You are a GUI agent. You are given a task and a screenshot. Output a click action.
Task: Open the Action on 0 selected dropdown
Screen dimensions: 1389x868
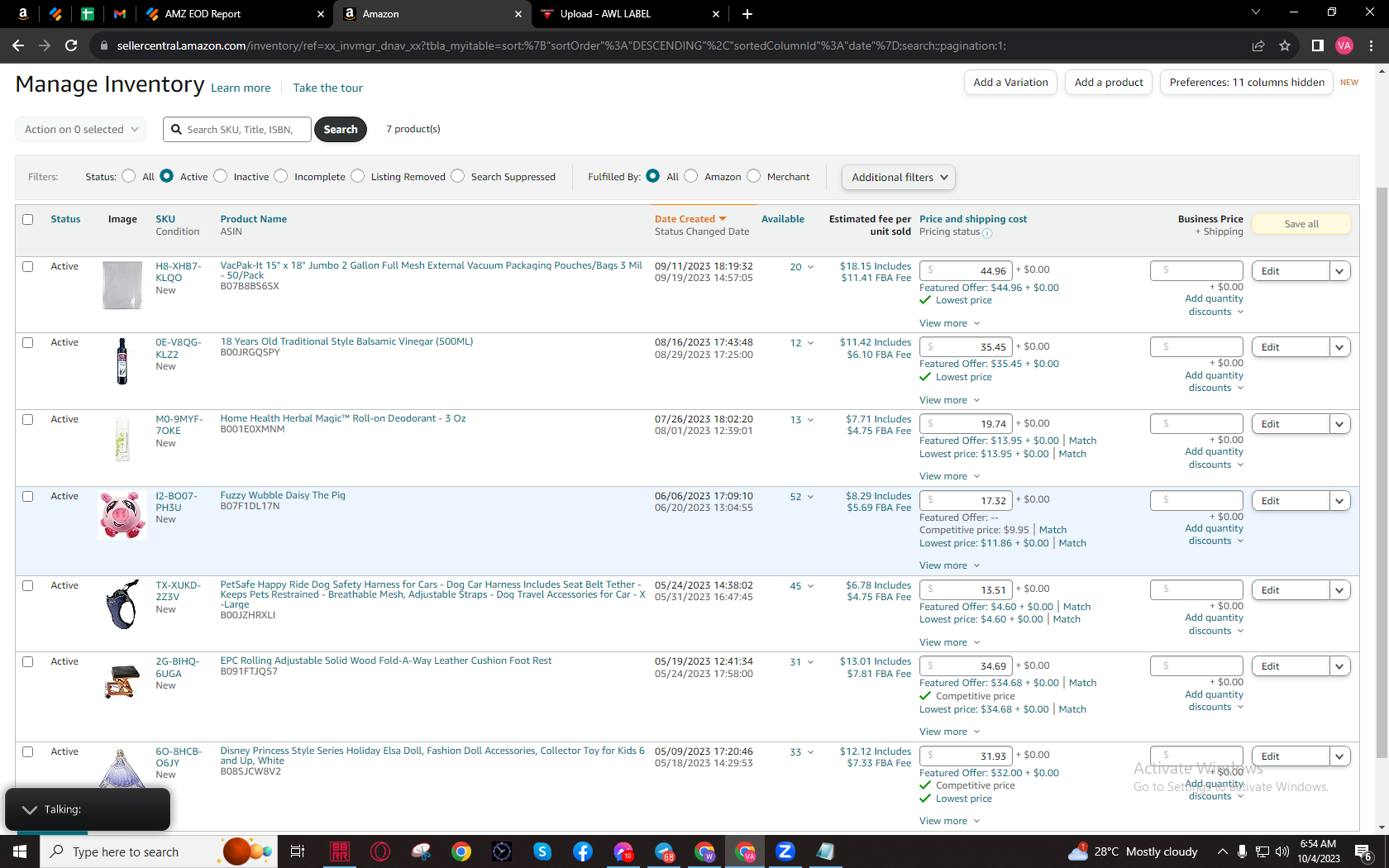pyautogui.click(x=81, y=130)
